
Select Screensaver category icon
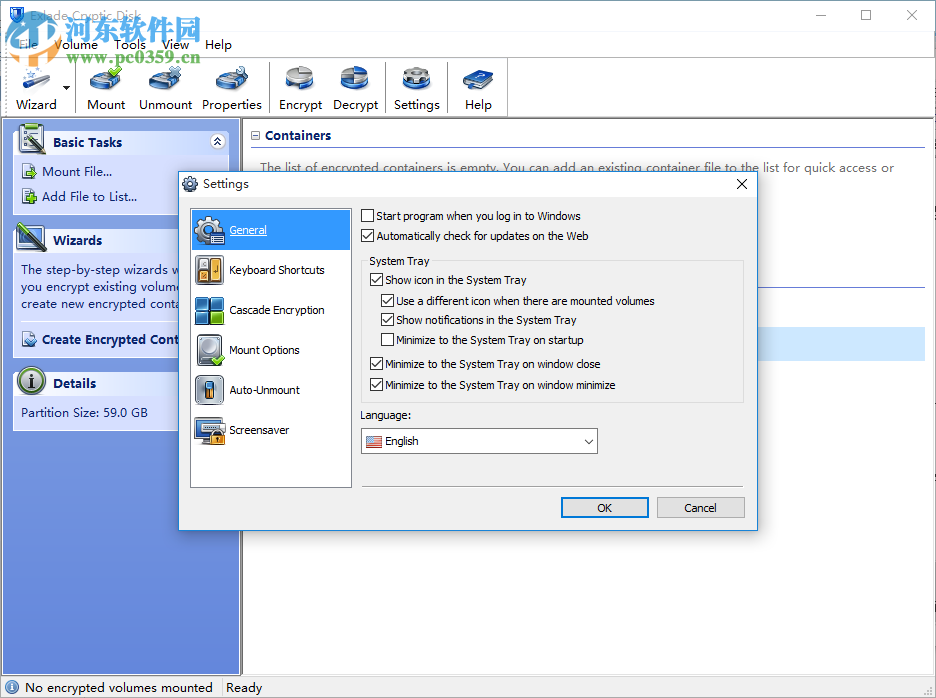(x=210, y=431)
